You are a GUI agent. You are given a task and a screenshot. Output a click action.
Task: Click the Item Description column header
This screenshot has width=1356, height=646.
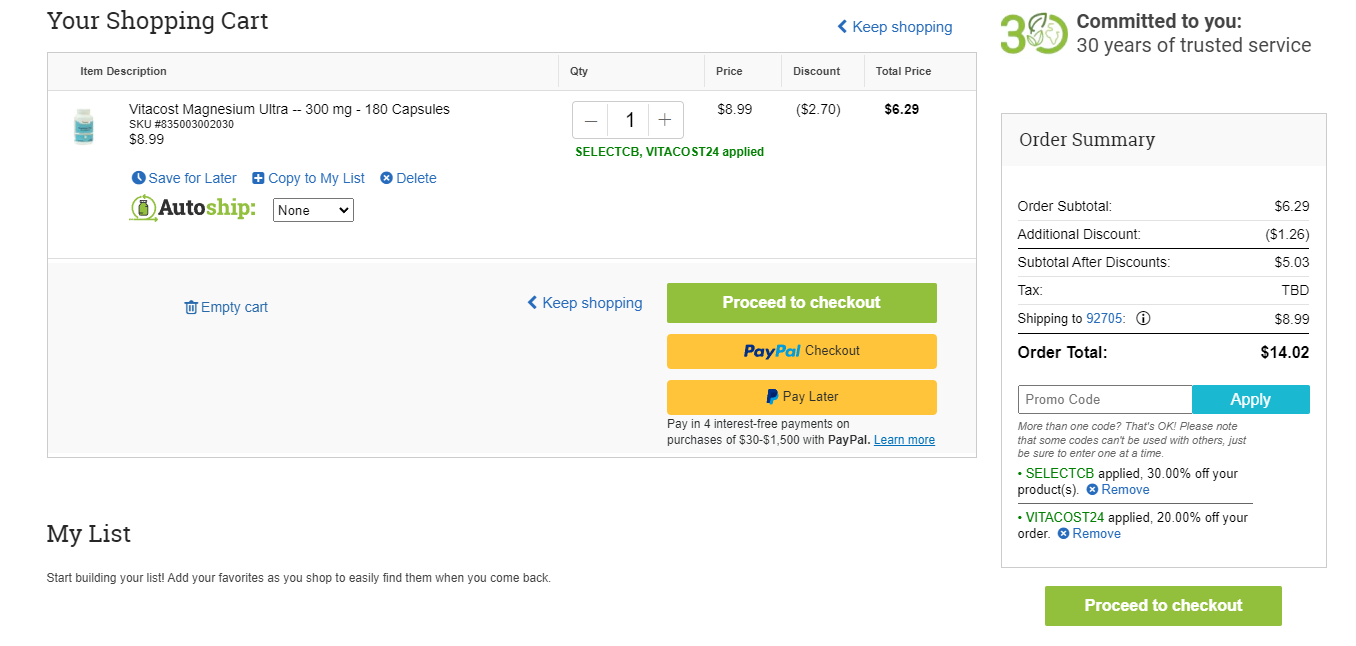point(124,71)
